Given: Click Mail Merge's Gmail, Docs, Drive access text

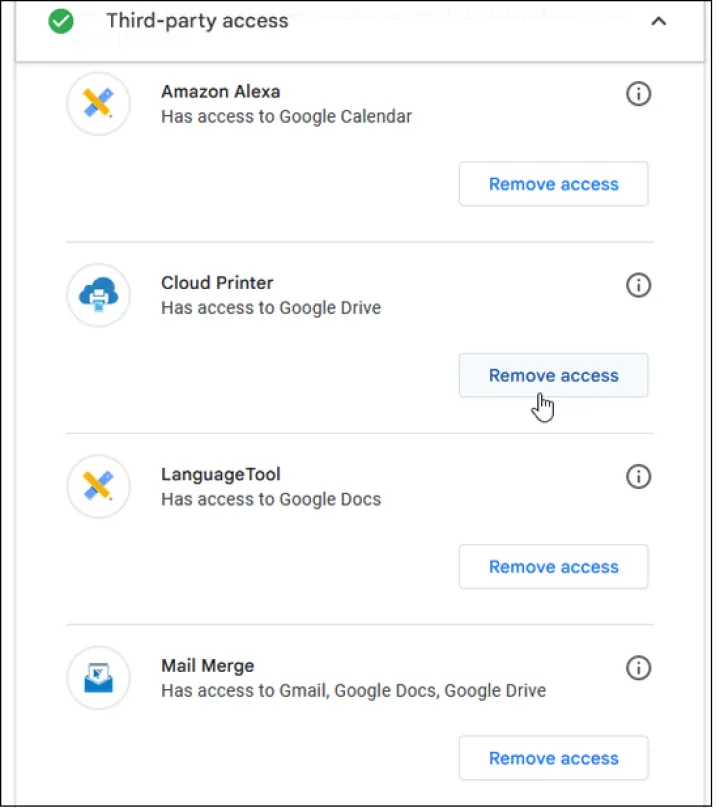Looking at the screenshot, I should pyautogui.click(x=353, y=691).
